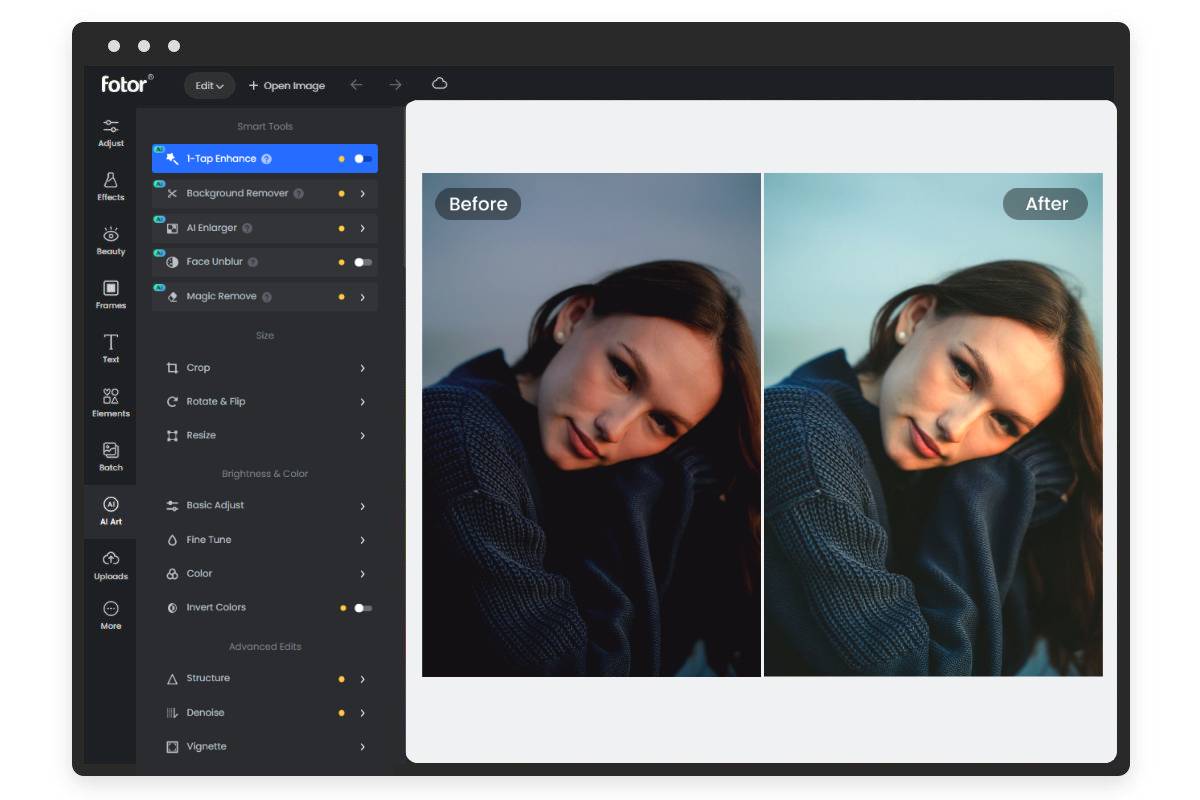The width and height of the screenshot is (1200, 800).
Task: Expand the Denoise chevron
Action: (362, 713)
